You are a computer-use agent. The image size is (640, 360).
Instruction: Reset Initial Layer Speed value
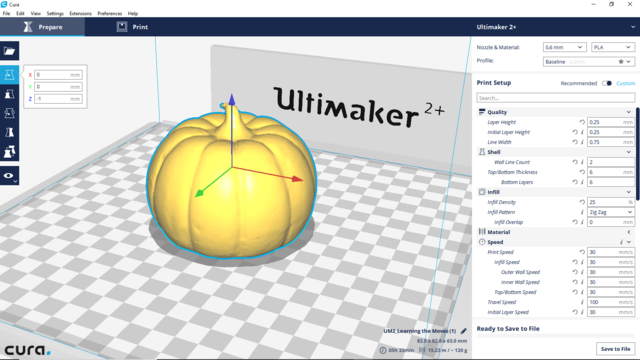pos(575,312)
